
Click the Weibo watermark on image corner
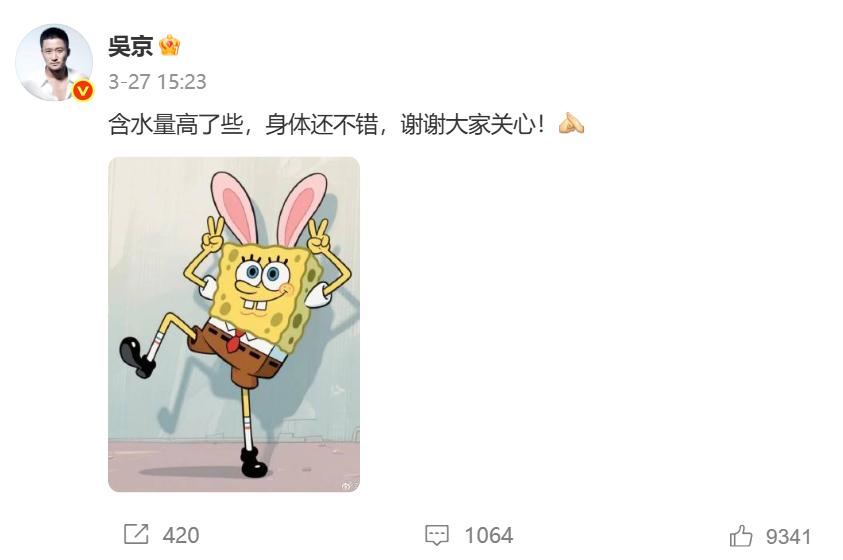tap(347, 485)
